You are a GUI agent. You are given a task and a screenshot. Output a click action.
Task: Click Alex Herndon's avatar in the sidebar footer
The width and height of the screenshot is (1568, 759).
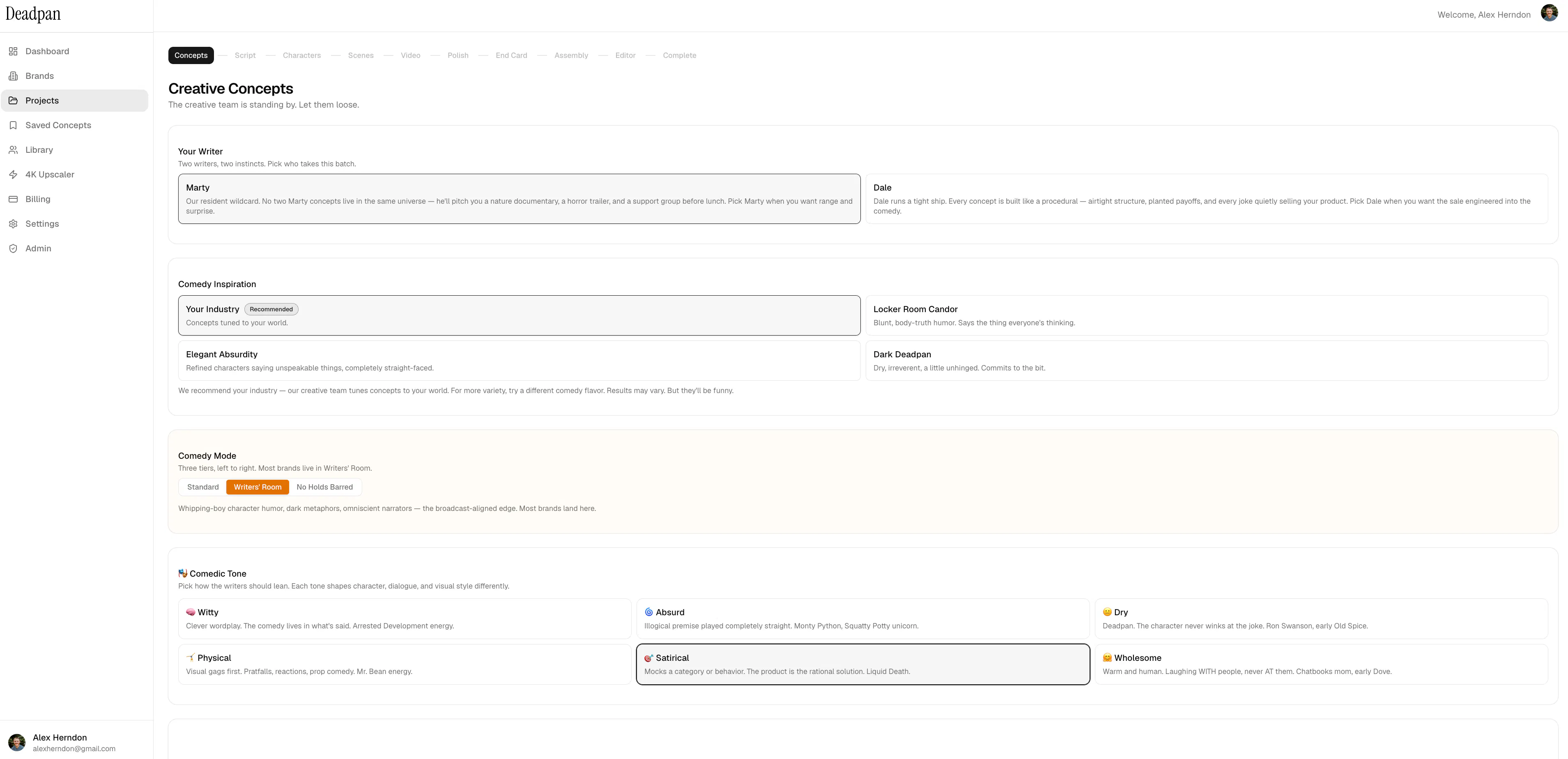(x=16, y=742)
